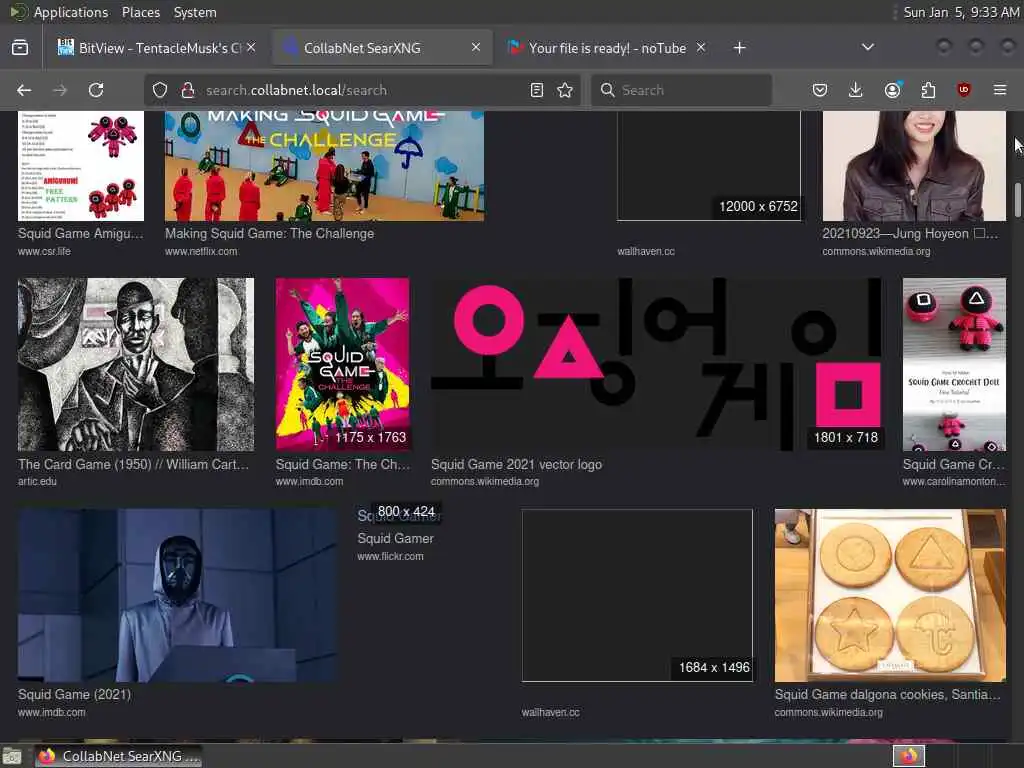Toggle reader view icon in address bar

pos(537,90)
